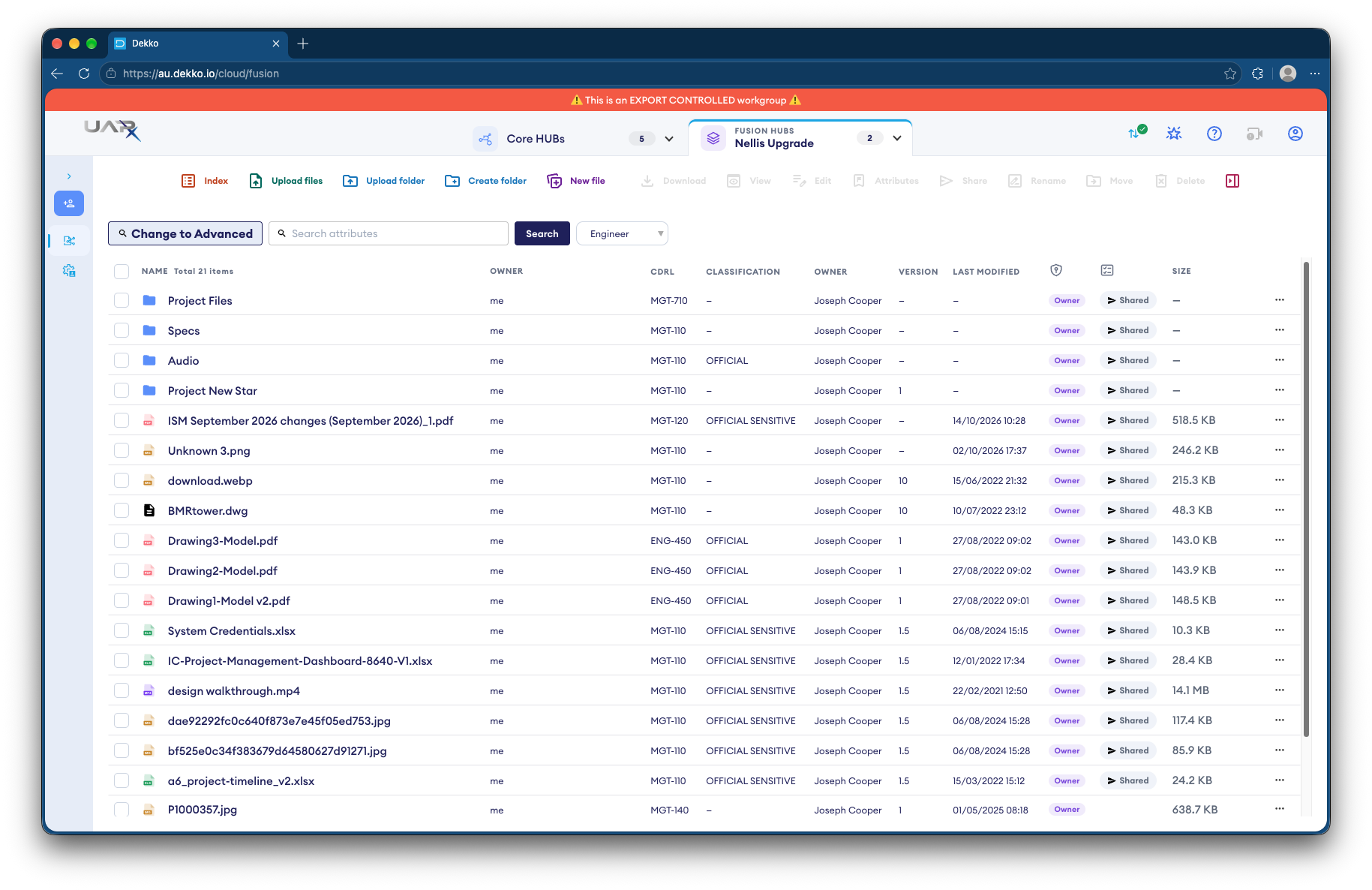Open the user profile icon in app header
This screenshot has width=1372, height=890.
(x=1295, y=134)
